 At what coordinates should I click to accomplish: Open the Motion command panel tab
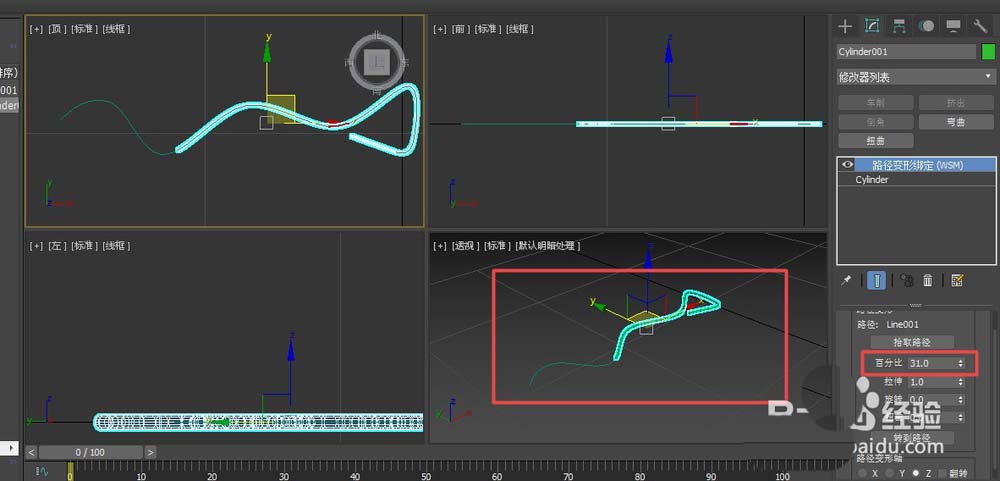[x=926, y=26]
